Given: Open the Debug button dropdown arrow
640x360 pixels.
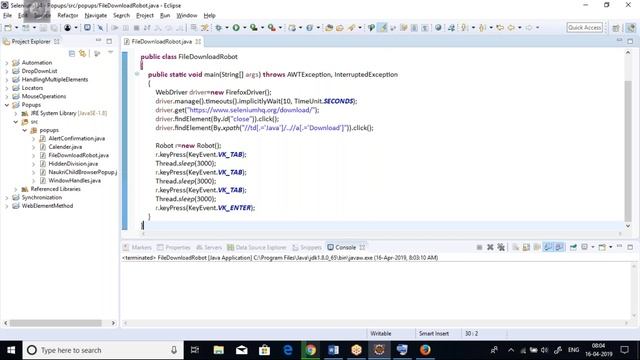Looking at the screenshot, I should point(227,28).
